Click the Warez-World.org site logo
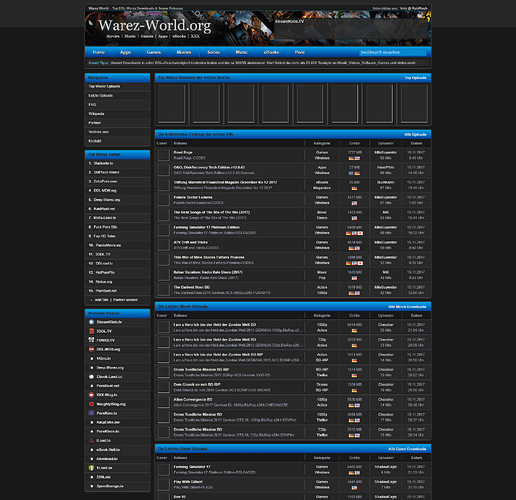Image resolution: width=516 pixels, height=500 pixels. [x=155, y=26]
